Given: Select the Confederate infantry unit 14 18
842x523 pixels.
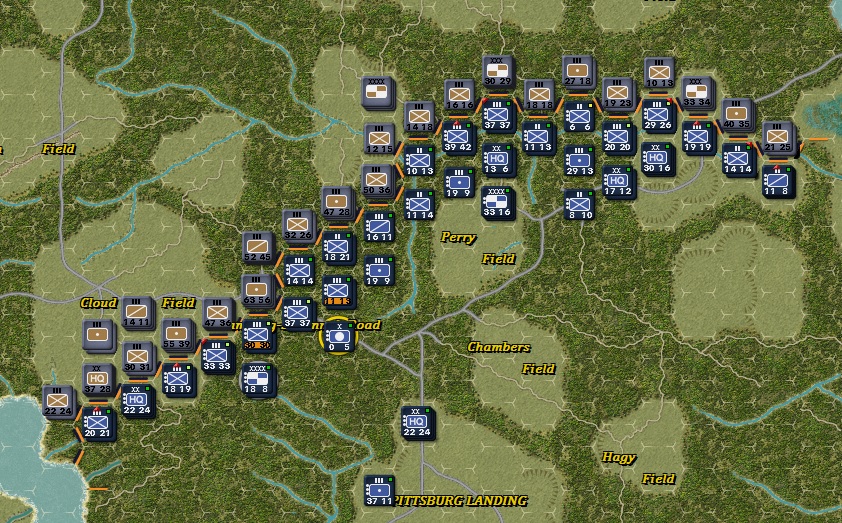Looking at the screenshot, I should [x=419, y=117].
